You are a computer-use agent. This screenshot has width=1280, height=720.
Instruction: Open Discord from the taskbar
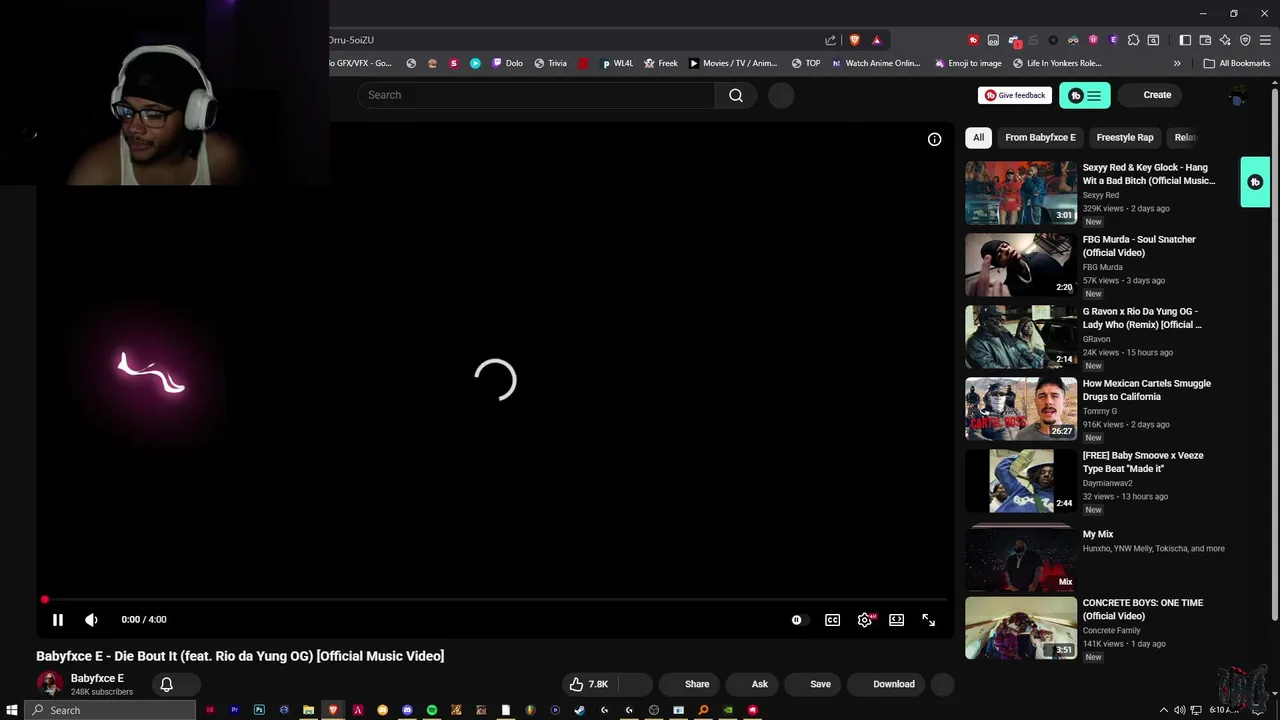click(407, 710)
